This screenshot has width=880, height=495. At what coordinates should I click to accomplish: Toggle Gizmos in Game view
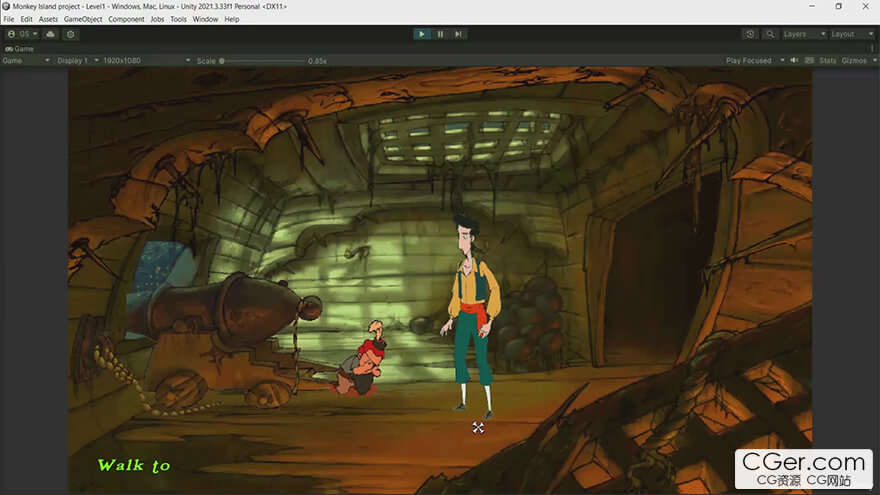[x=854, y=61]
